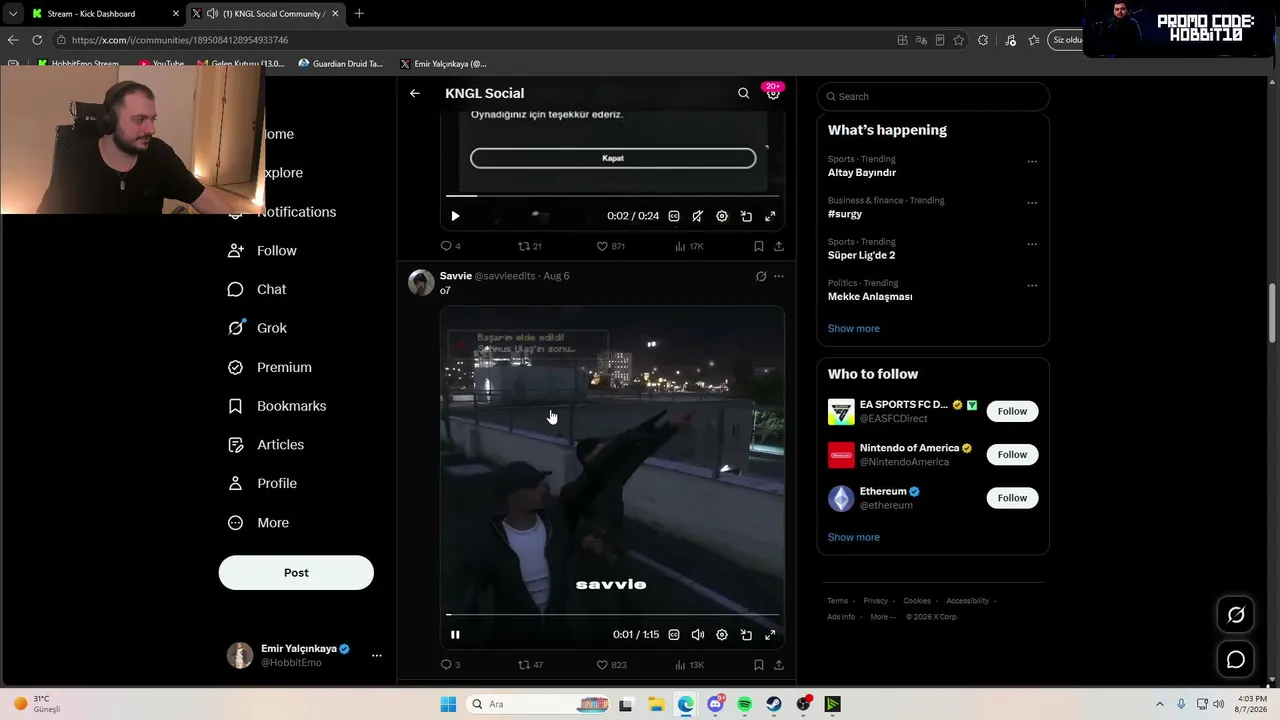Open Savvie's profile avatar
This screenshot has width=1280, height=720.
click(421, 282)
